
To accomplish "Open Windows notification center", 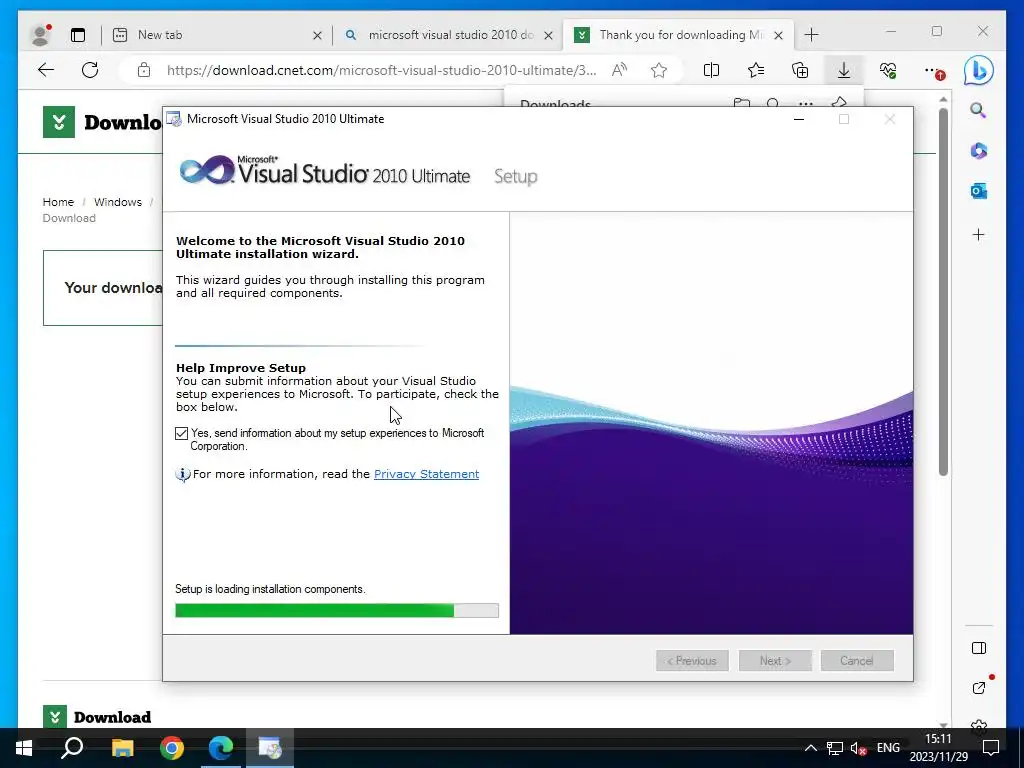I will point(991,748).
